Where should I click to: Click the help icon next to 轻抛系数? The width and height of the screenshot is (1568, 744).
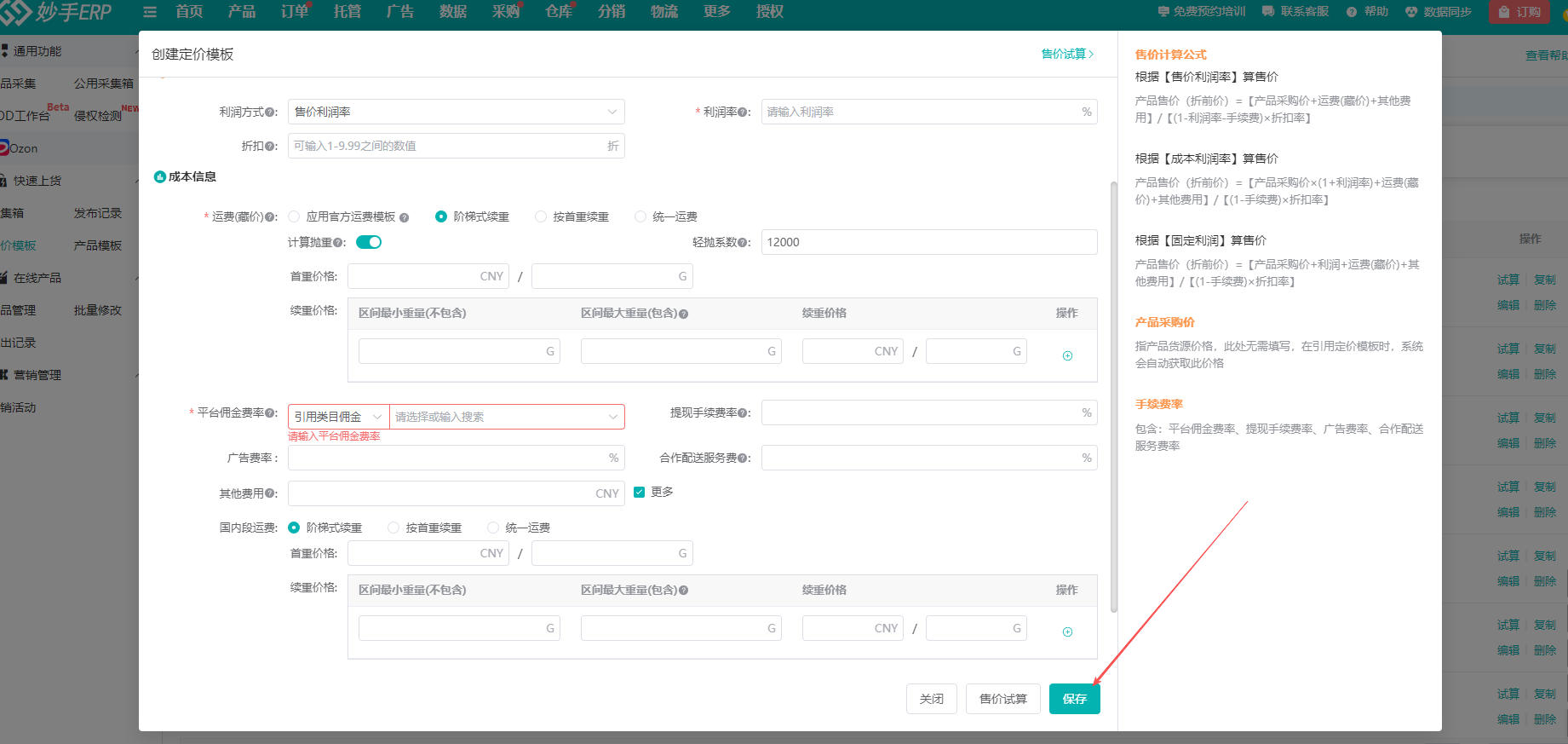744,243
